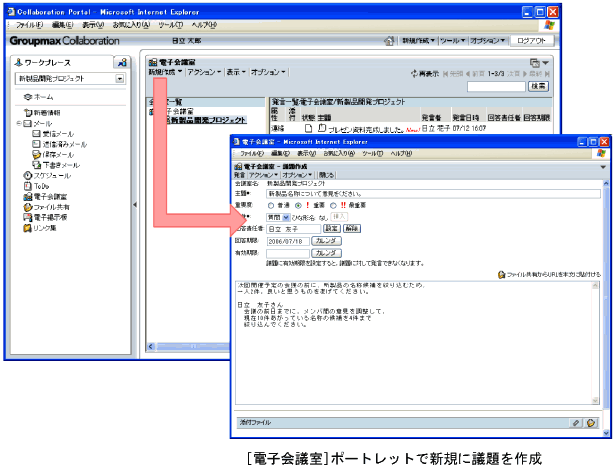The image size is (614, 474).
Task: Open お気に入り menu in Collaboration Portal window
Action: [131, 25]
